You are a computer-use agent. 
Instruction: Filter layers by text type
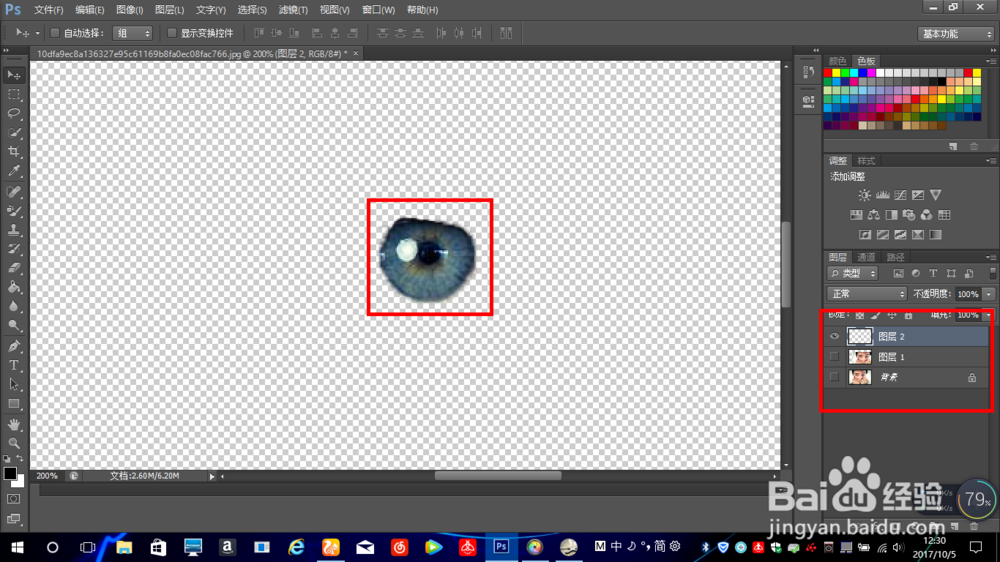pyautogui.click(x=933, y=274)
